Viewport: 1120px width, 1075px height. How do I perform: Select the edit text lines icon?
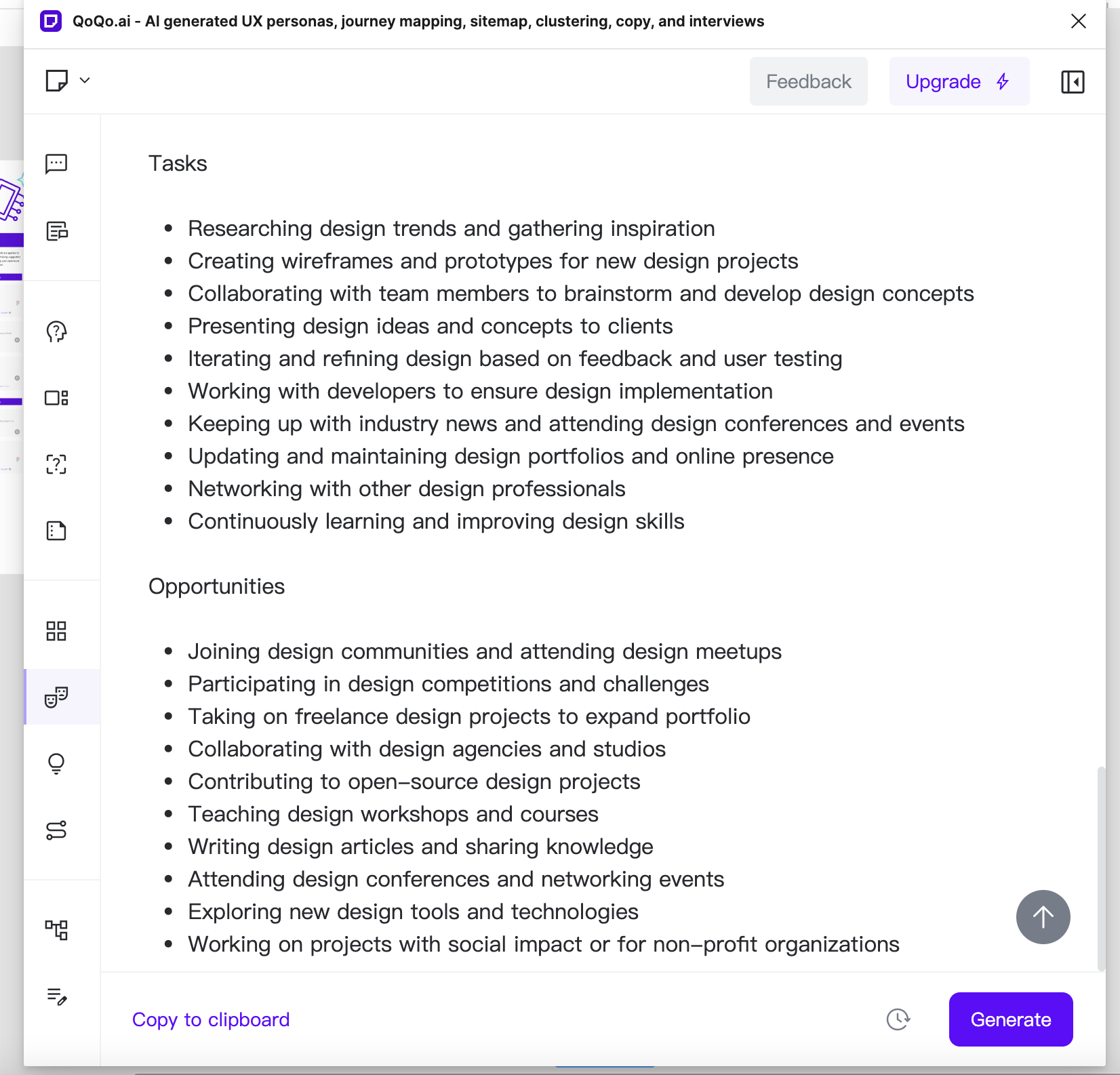pyautogui.click(x=56, y=996)
